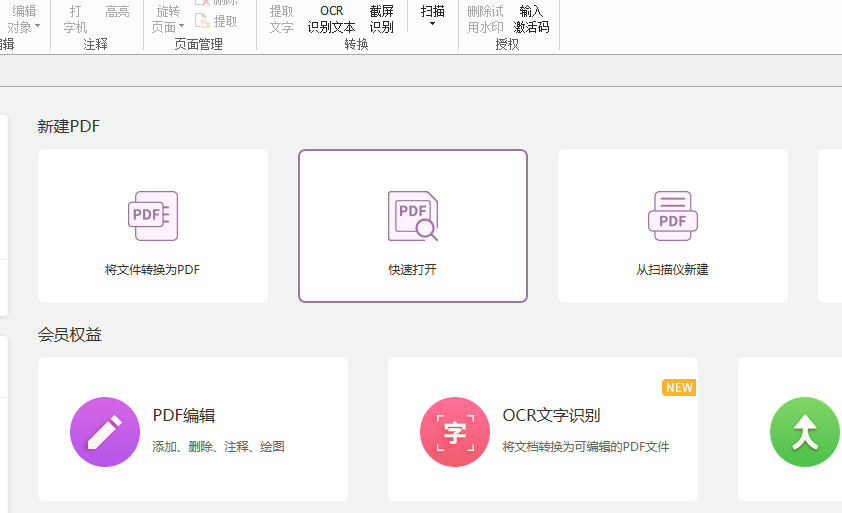Click the Quick Open PDF magnifier icon
The width and height of the screenshot is (842, 513).
coord(413,216)
